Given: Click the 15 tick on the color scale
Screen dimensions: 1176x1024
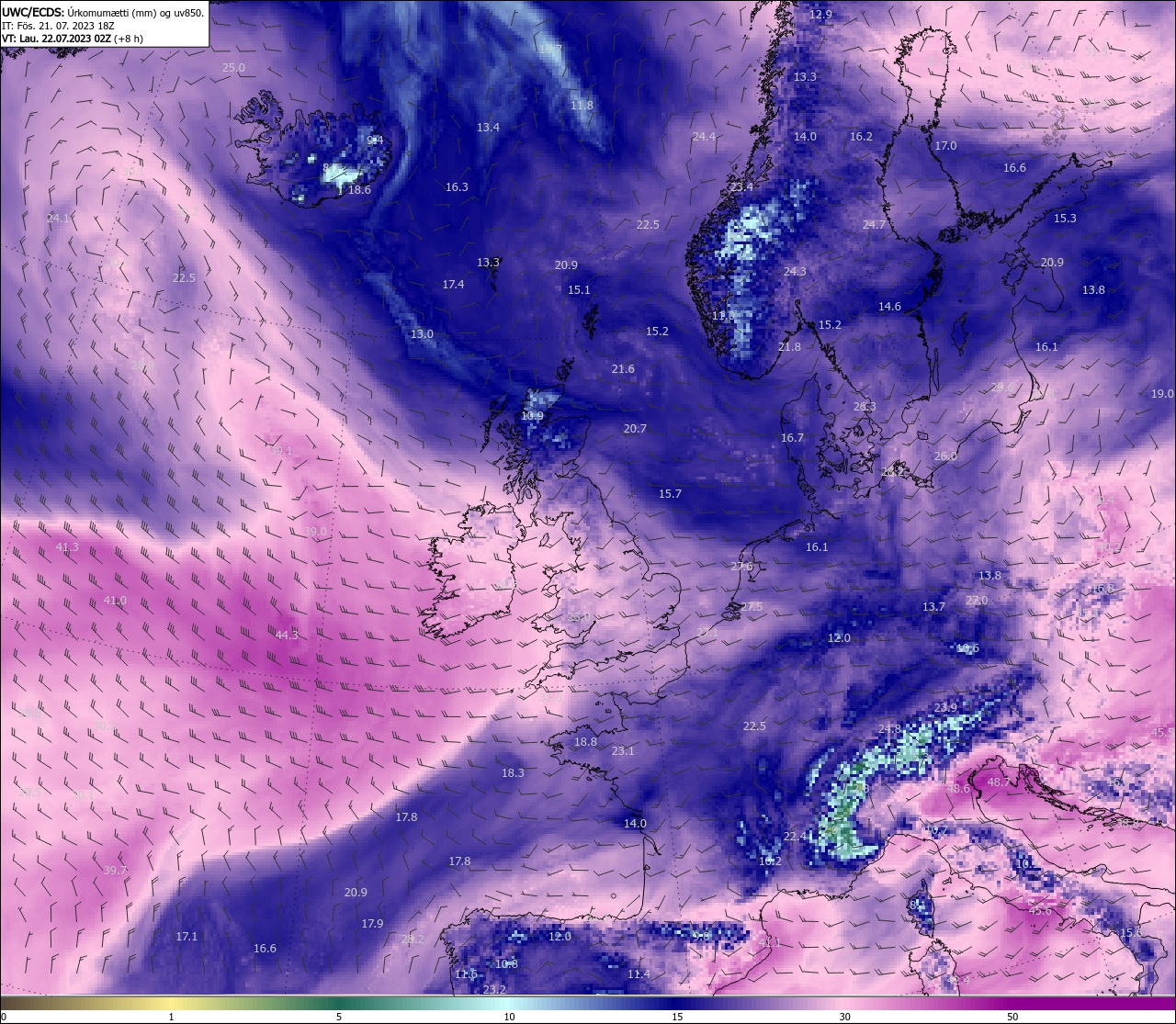Looking at the screenshot, I should [677, 1017].
